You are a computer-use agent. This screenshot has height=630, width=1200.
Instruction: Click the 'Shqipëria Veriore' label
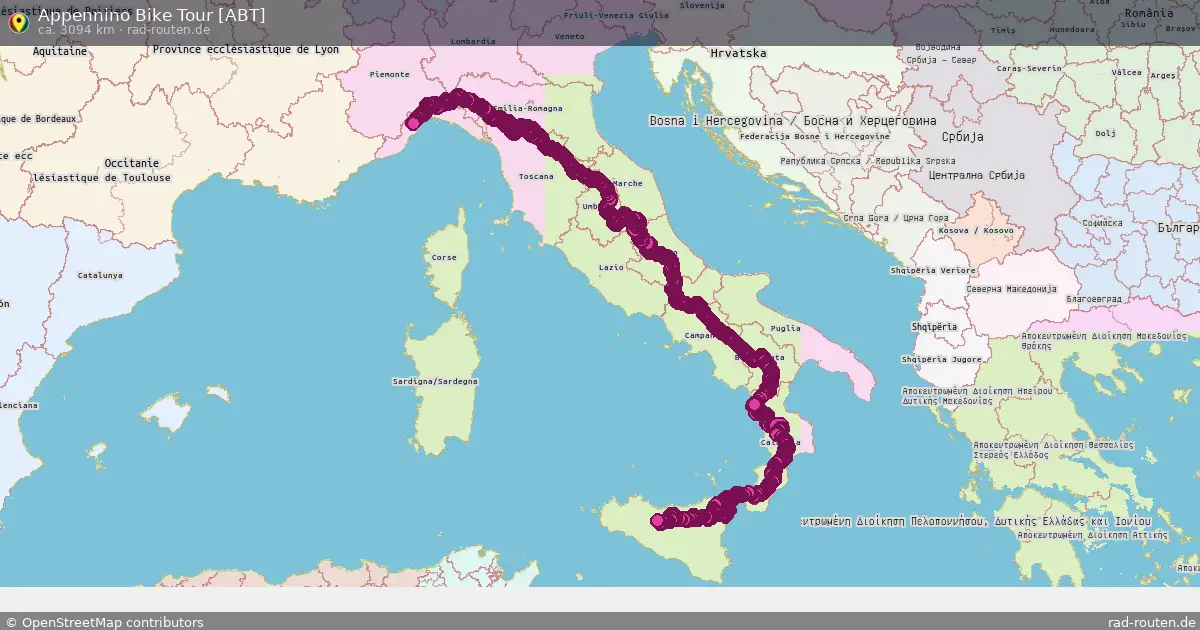pyautogui.click(x=932, y=270)
